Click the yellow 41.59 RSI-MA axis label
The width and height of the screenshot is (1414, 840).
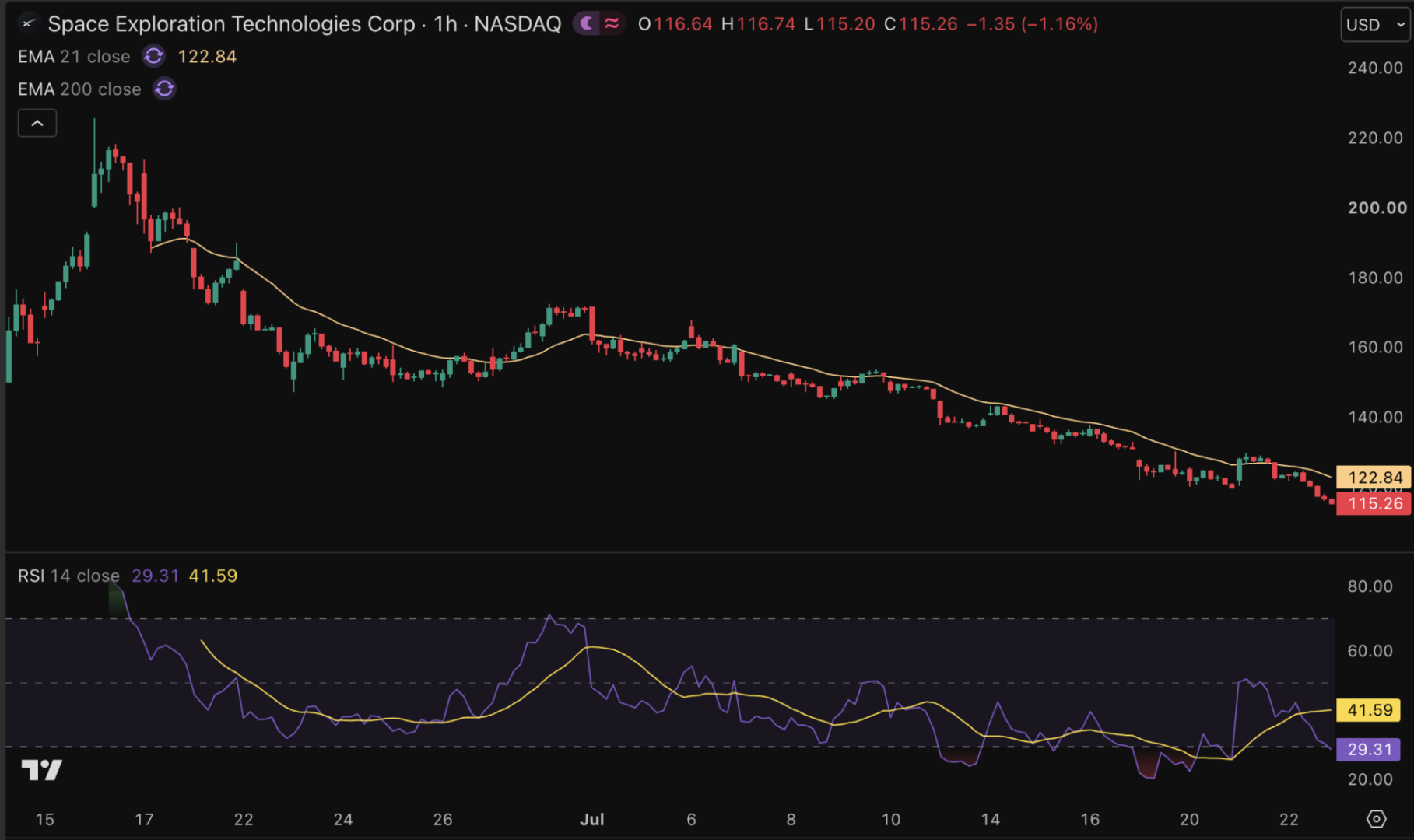(x=1369, y=710)
